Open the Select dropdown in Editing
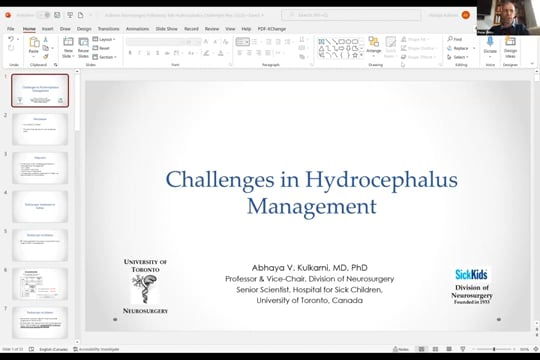 coord(458,57)
